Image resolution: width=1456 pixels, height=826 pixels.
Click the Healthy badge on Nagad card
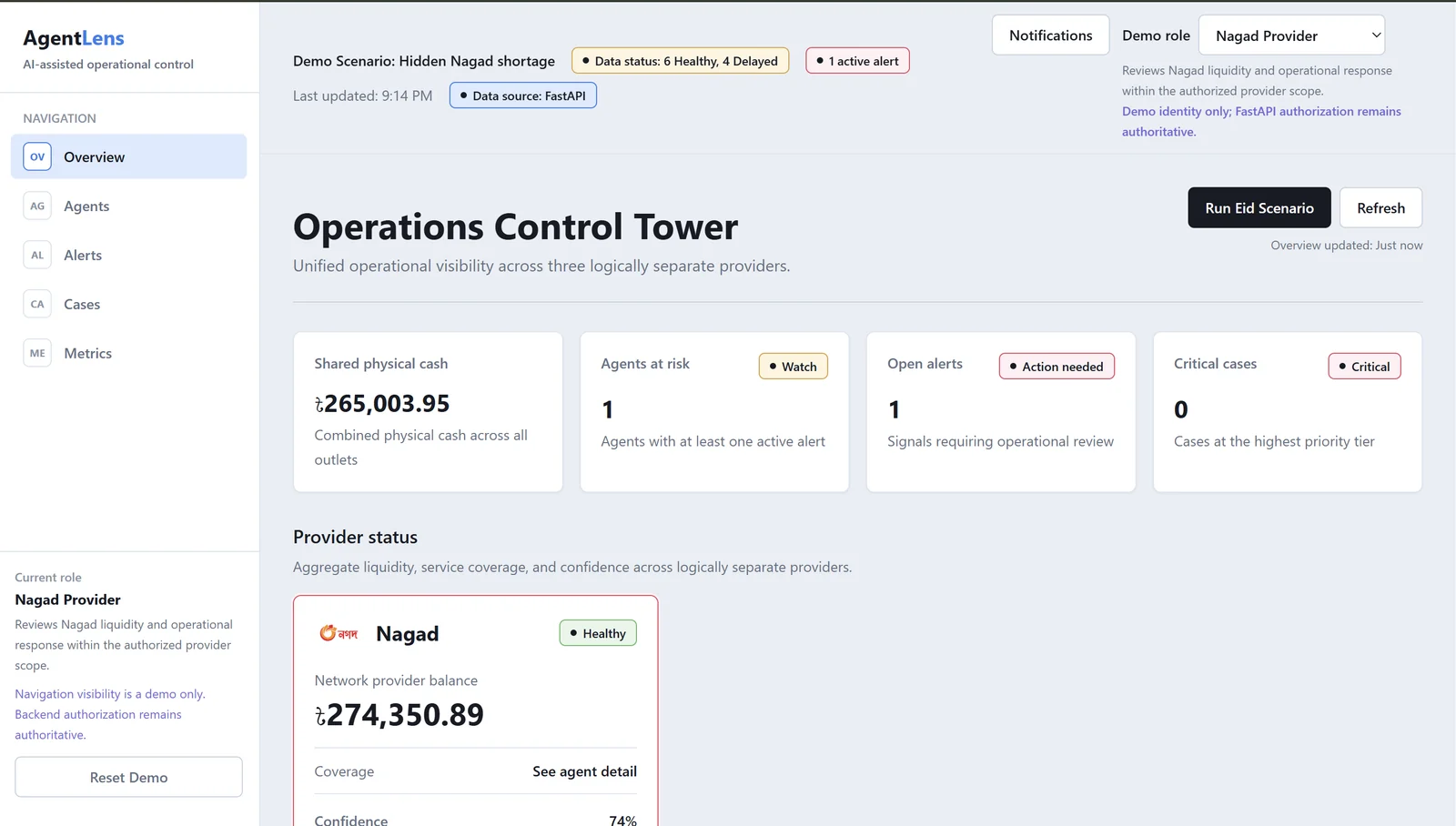598,633
